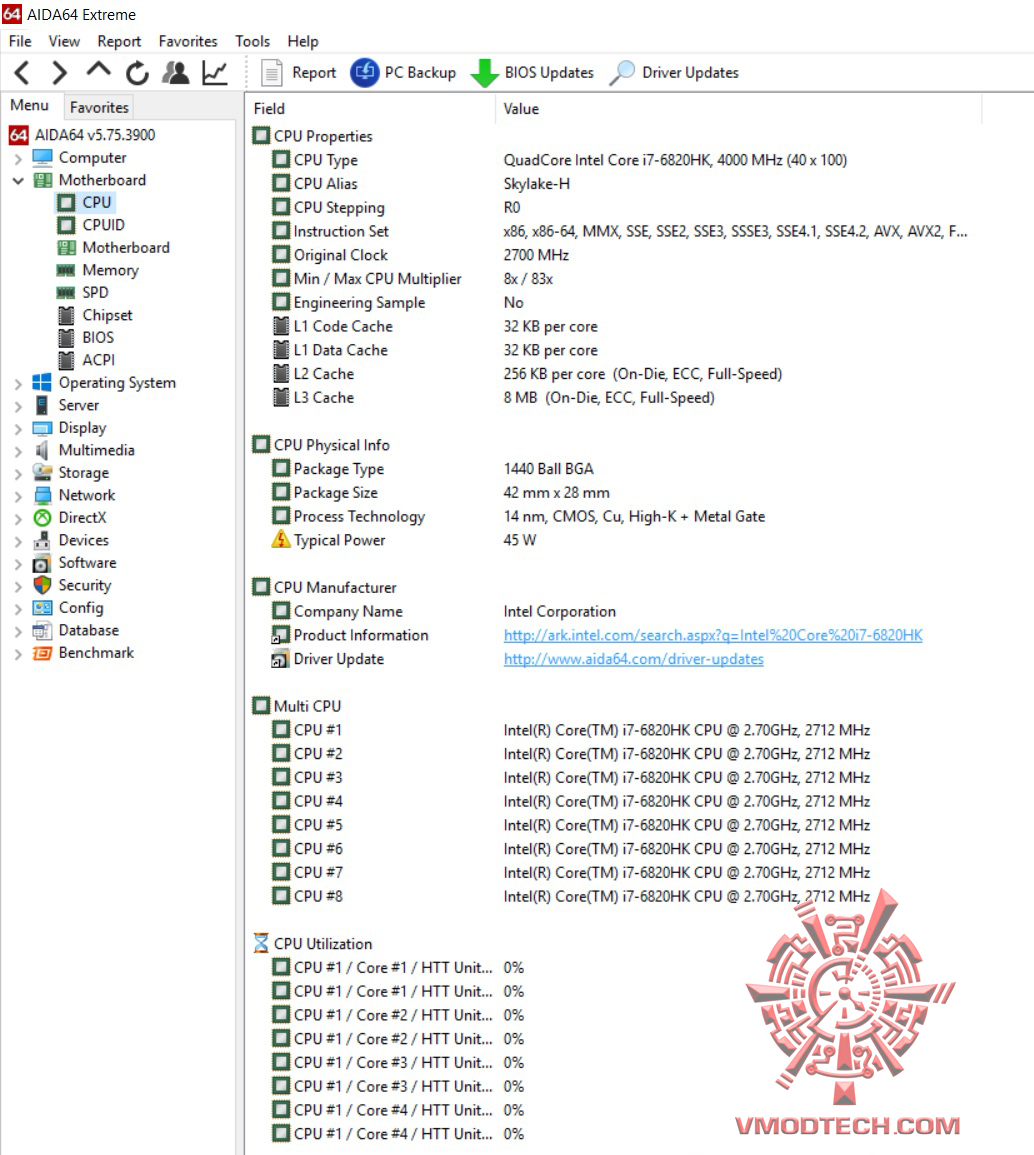Open the Favorites menu in menu bar
Screen dimensions: 1034x1155
click(188, 41)
